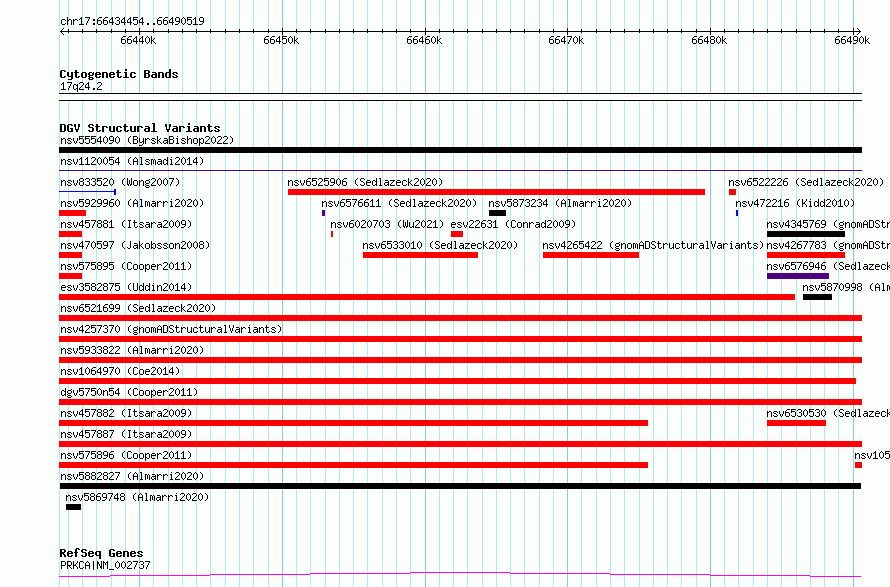Click the red bar under nsv6525906

[x=496, y=192]
